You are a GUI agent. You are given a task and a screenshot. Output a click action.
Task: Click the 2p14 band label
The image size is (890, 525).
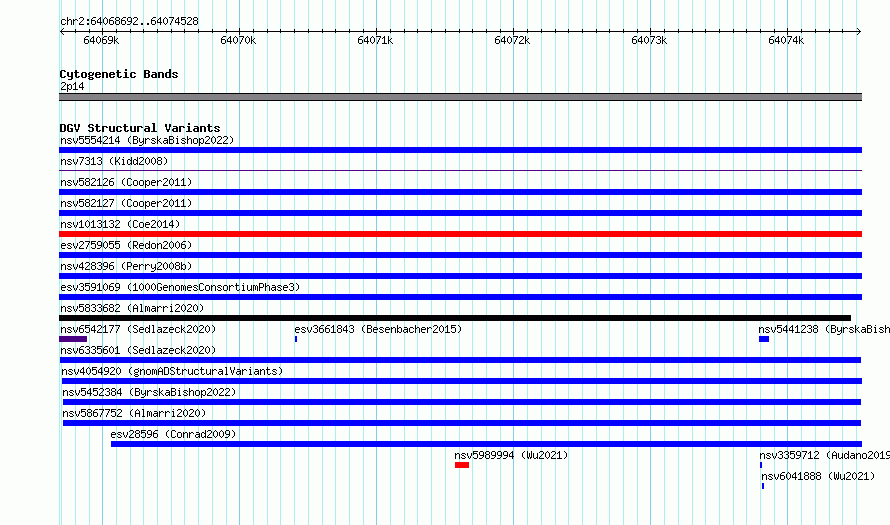(x=72, y=86)
